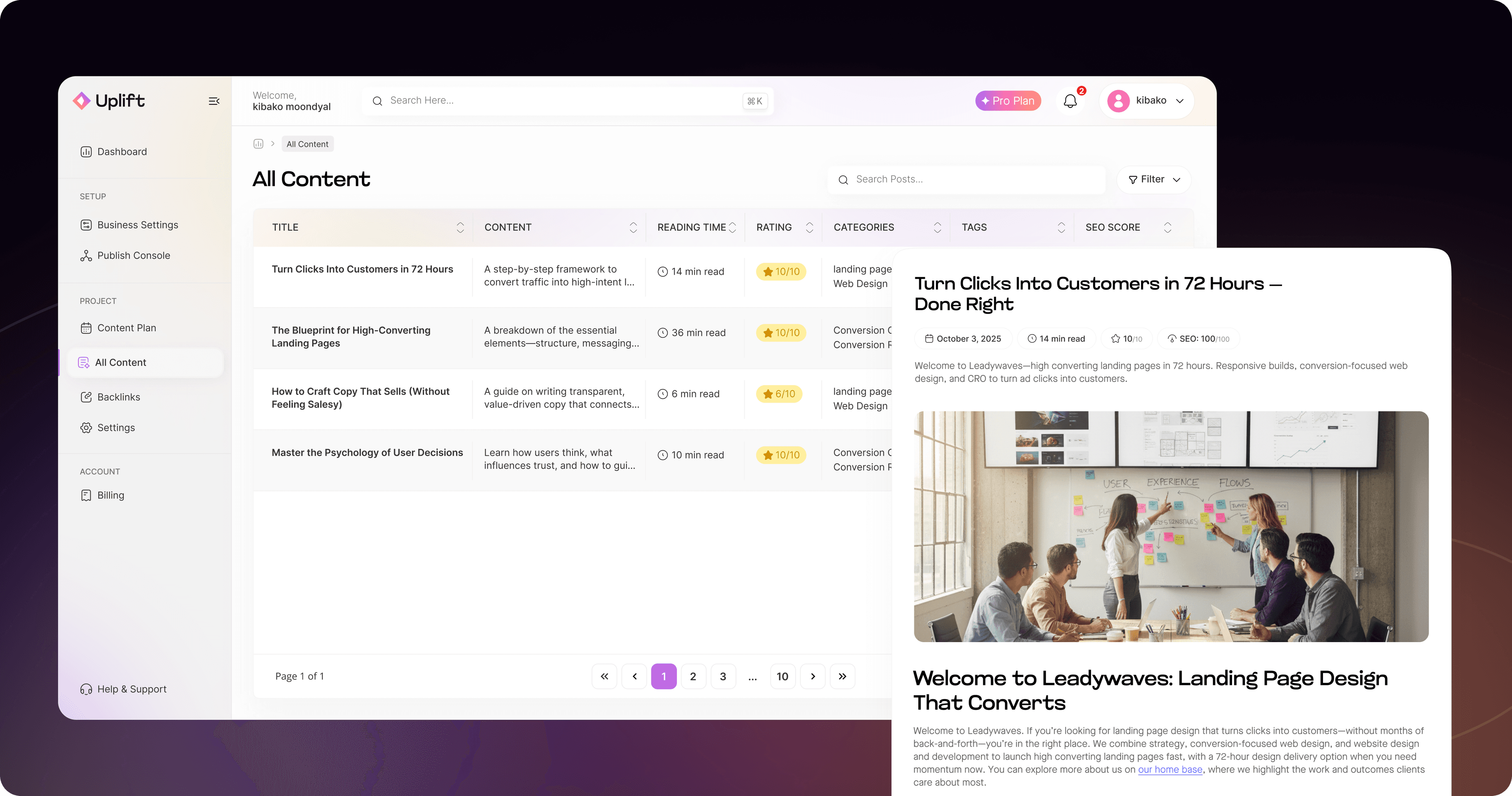
Task: Open the notifications bell icon
Action: [1069, 100]
